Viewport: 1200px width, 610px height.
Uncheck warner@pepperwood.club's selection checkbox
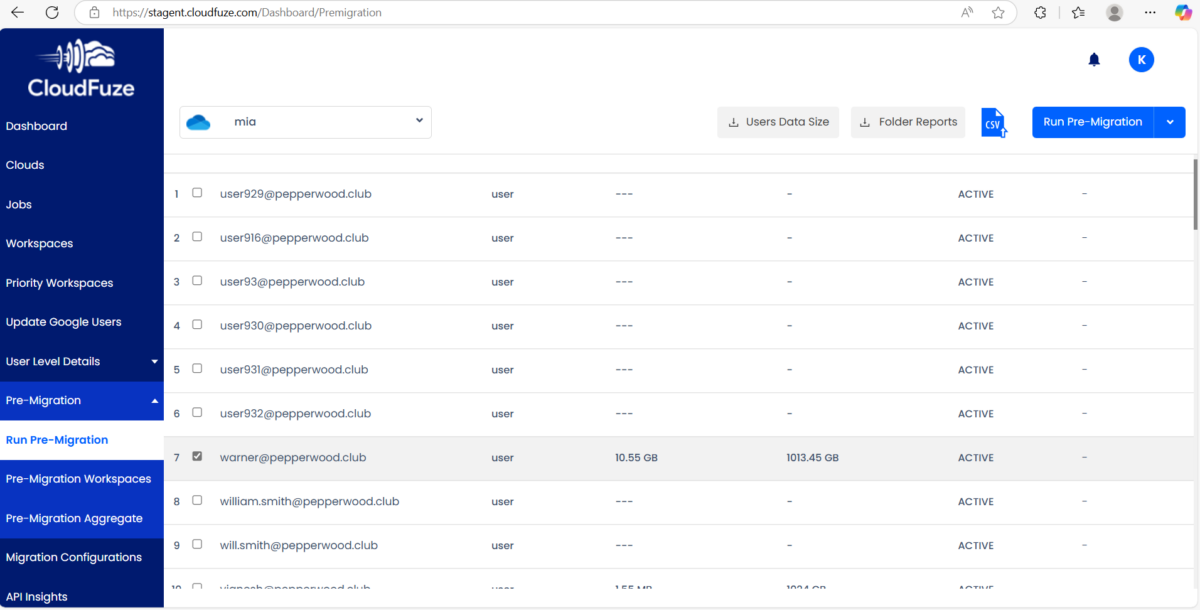click(x=197, y=456)
